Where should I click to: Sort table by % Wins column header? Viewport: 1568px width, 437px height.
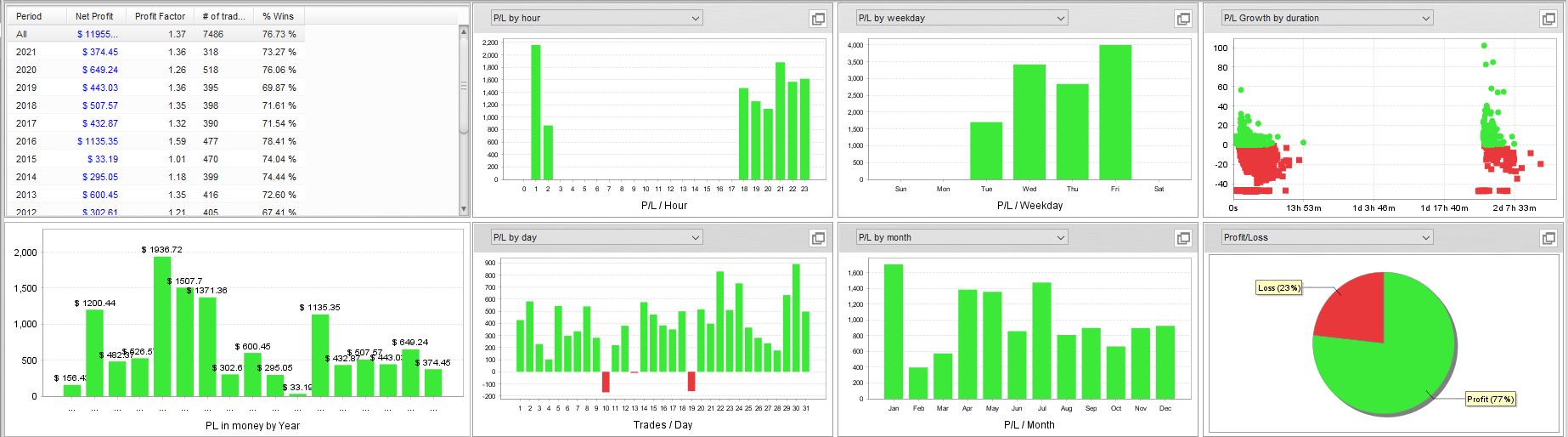click(x=279, y=16)
